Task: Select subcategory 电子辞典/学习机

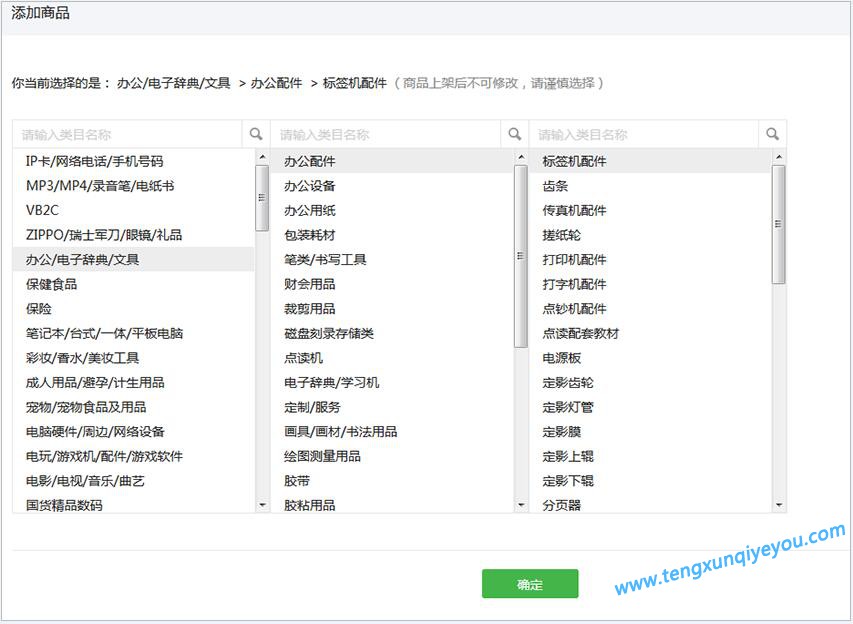Action: (392, 382)
